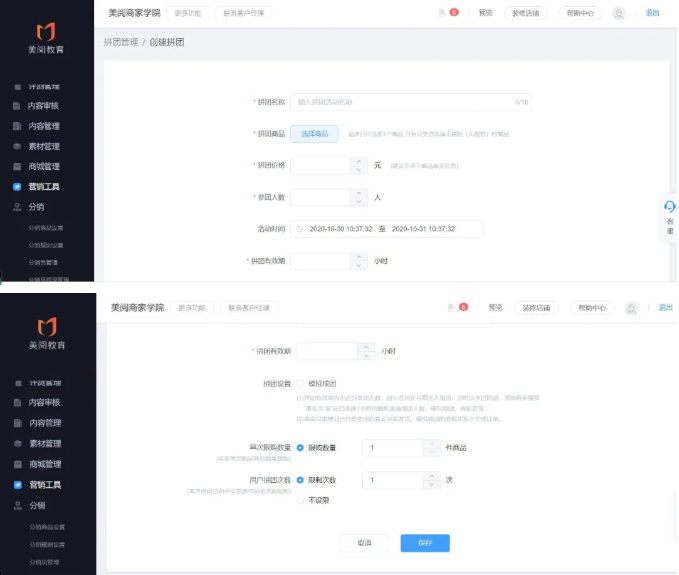
Task: Select the 限购数量 radio button
Action: point(301,448)
